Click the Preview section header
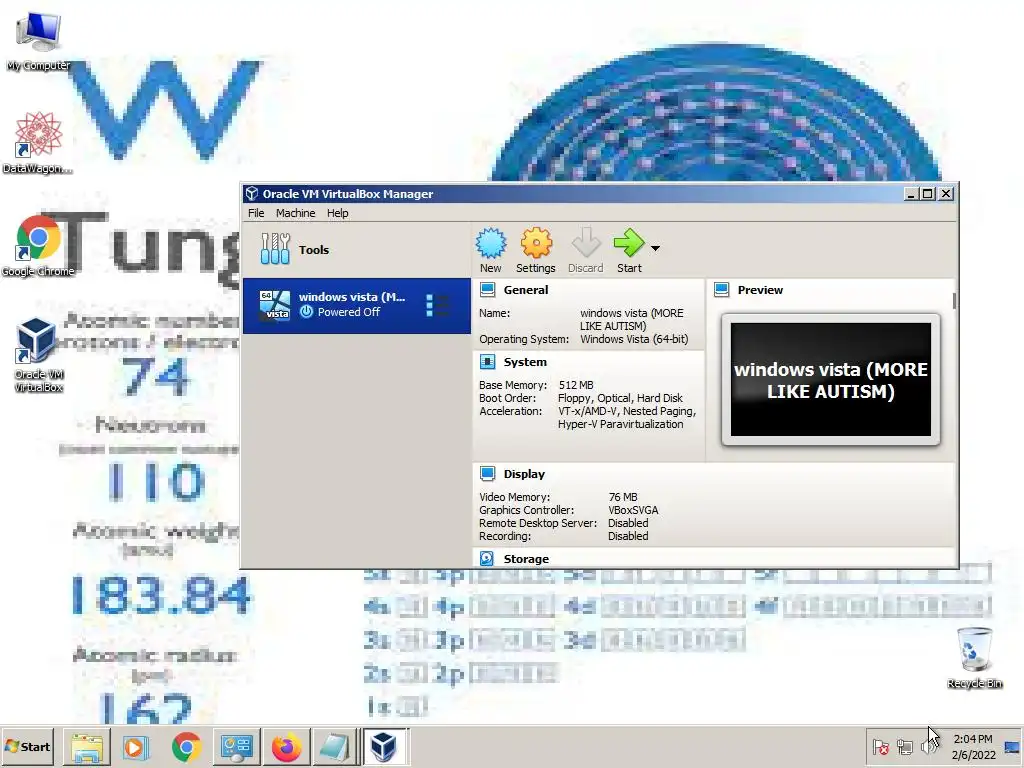The image size is (1024, 768). click(760, 290)
